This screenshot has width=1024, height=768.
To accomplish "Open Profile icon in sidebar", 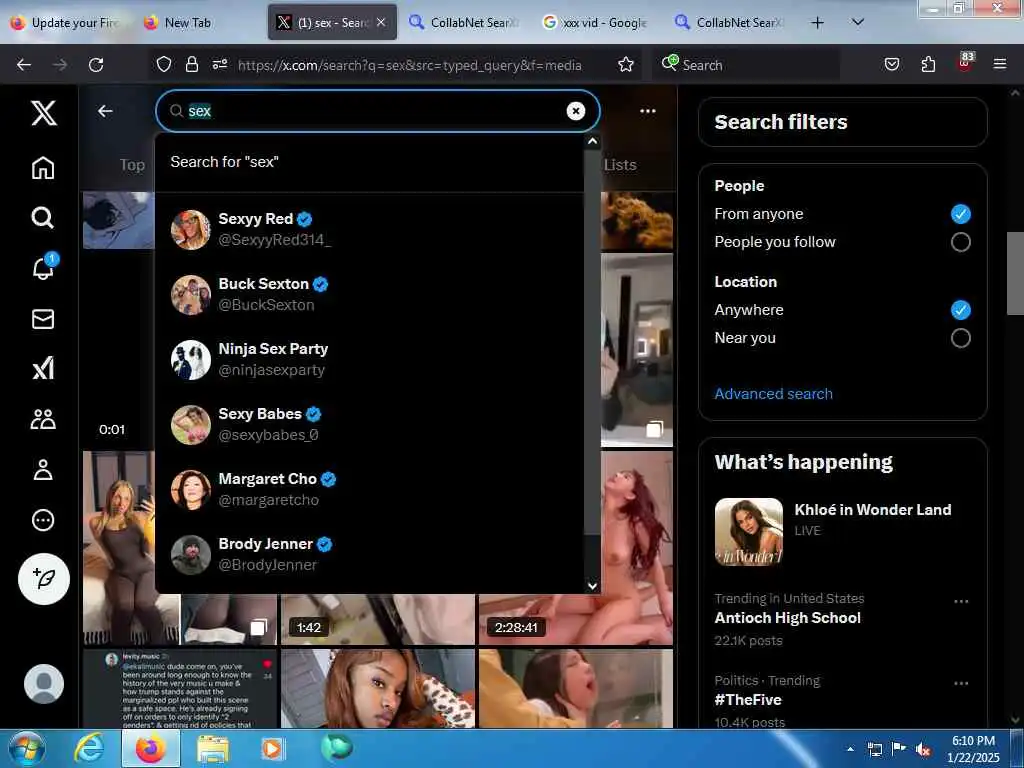I will (x=43, y=470).
